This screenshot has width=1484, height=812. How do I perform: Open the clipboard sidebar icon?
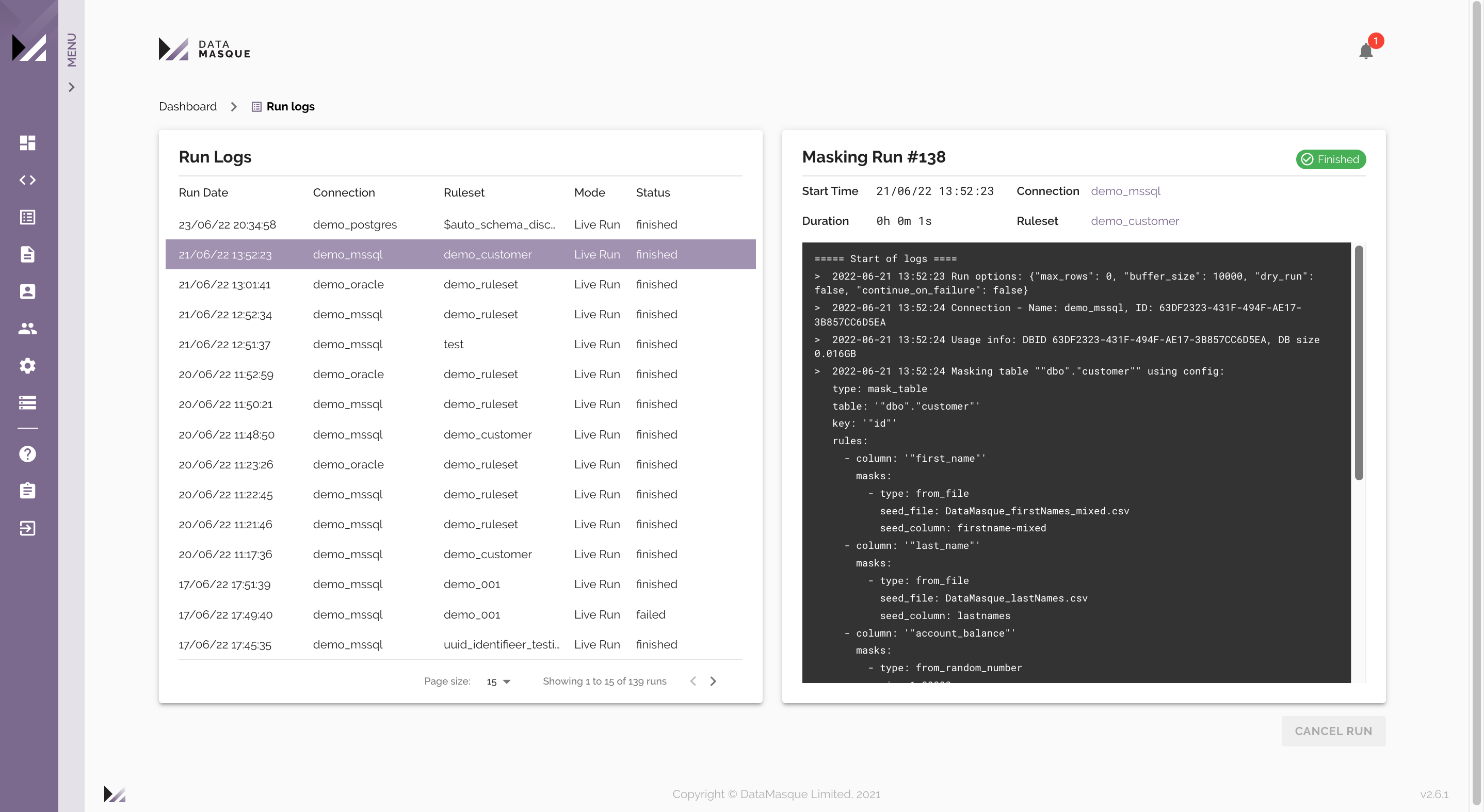coord(28,491)
